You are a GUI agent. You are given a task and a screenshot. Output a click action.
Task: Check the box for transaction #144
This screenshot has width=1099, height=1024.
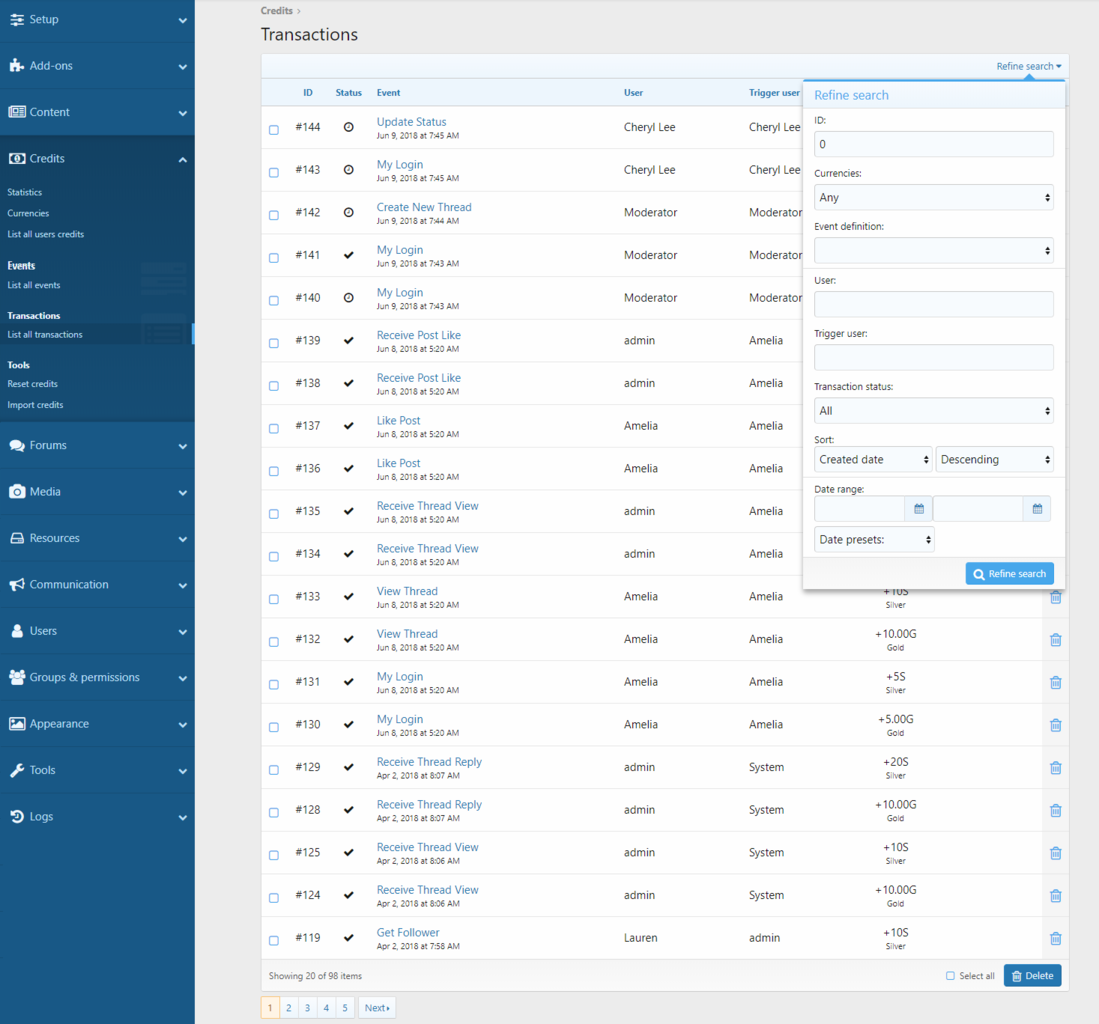[274, 130]
